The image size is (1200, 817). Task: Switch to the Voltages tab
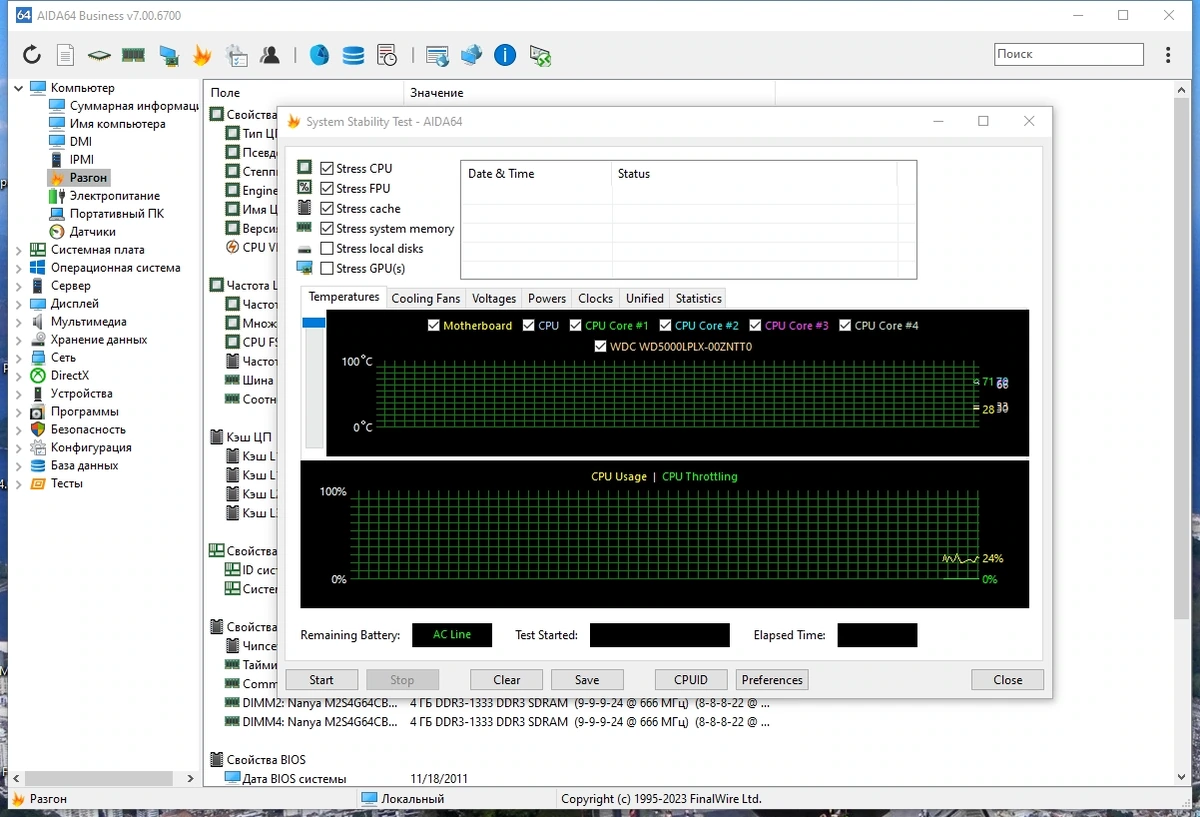click(494, 298)
